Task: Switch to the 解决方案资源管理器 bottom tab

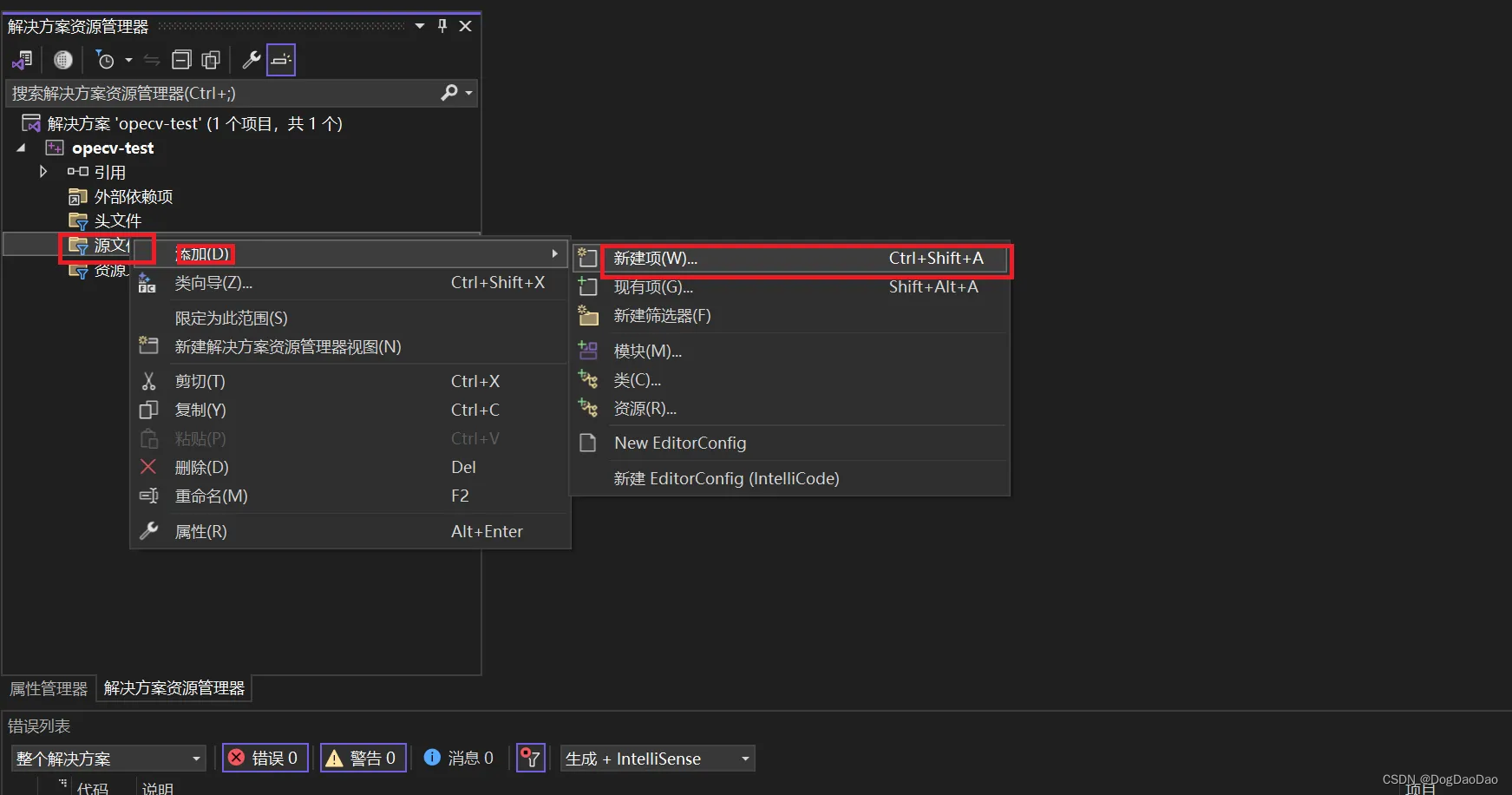Action: click(173, 688)
